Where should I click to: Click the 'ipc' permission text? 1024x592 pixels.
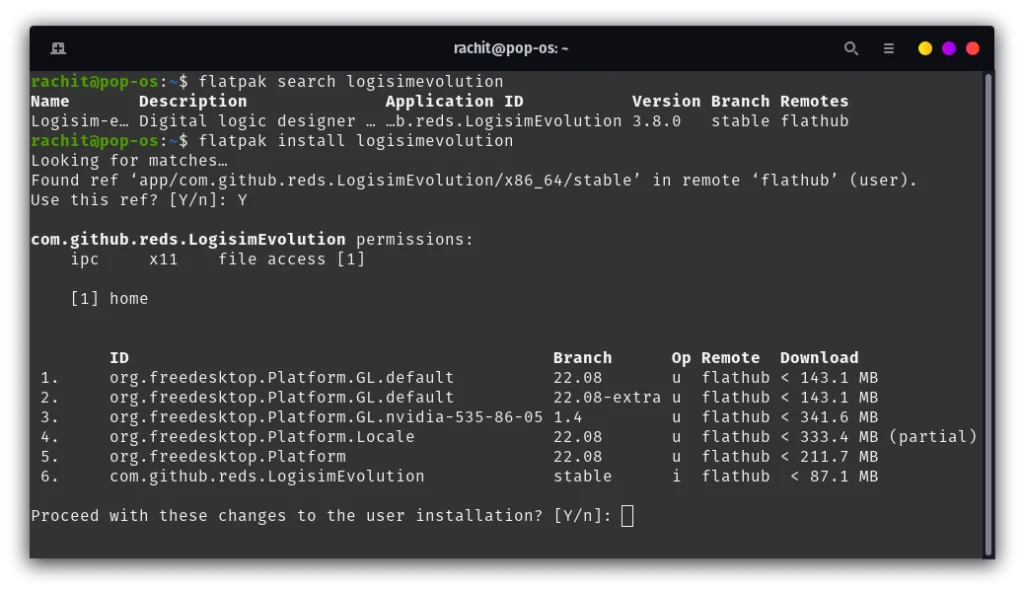[85, 259]
